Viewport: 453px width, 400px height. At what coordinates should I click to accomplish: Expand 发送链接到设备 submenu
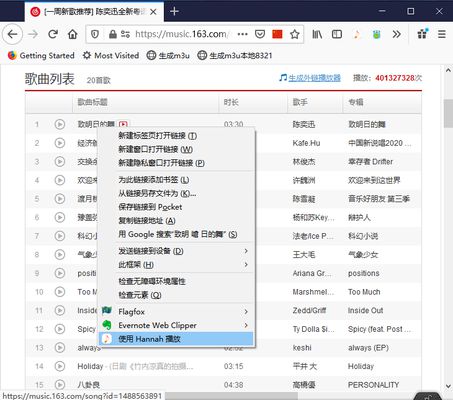point(177,251)
